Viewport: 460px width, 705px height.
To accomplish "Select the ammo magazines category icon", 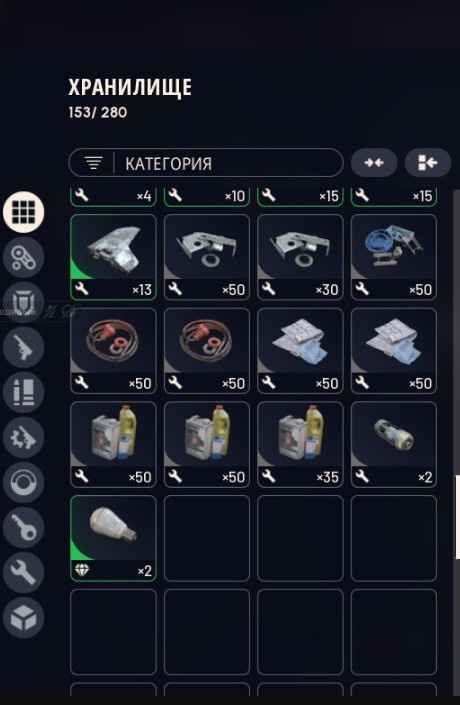I will click(x=23, y=392).
